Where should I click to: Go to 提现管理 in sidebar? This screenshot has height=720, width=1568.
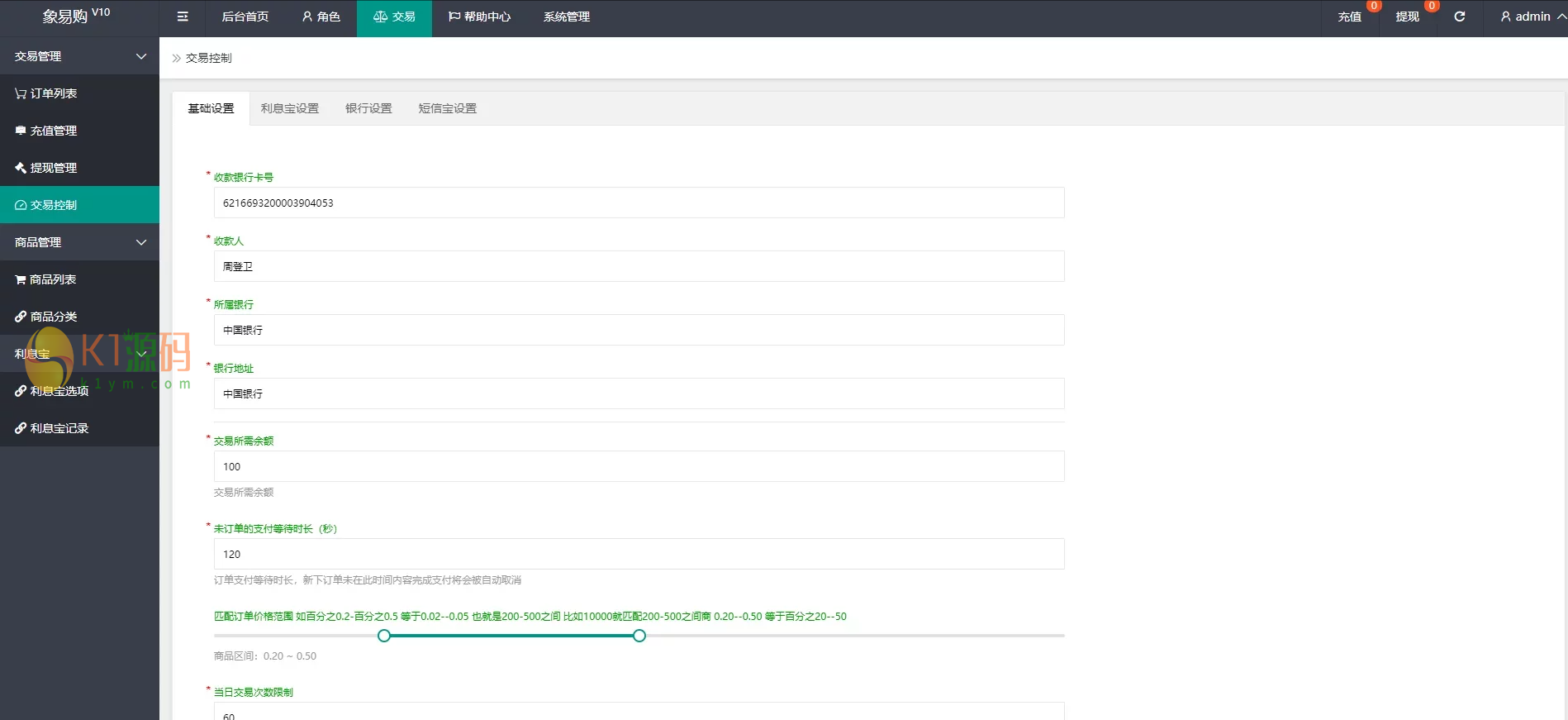click(x=79, y=168)
